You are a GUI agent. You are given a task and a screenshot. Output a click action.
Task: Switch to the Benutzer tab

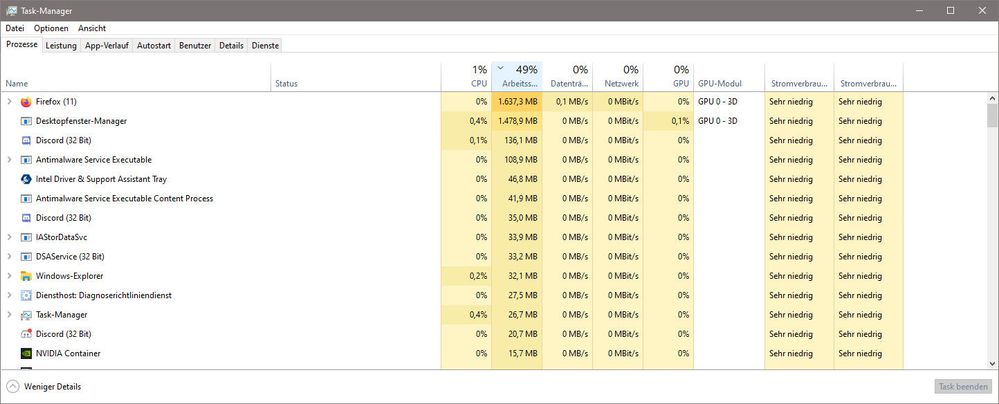[x=195, y=46]
